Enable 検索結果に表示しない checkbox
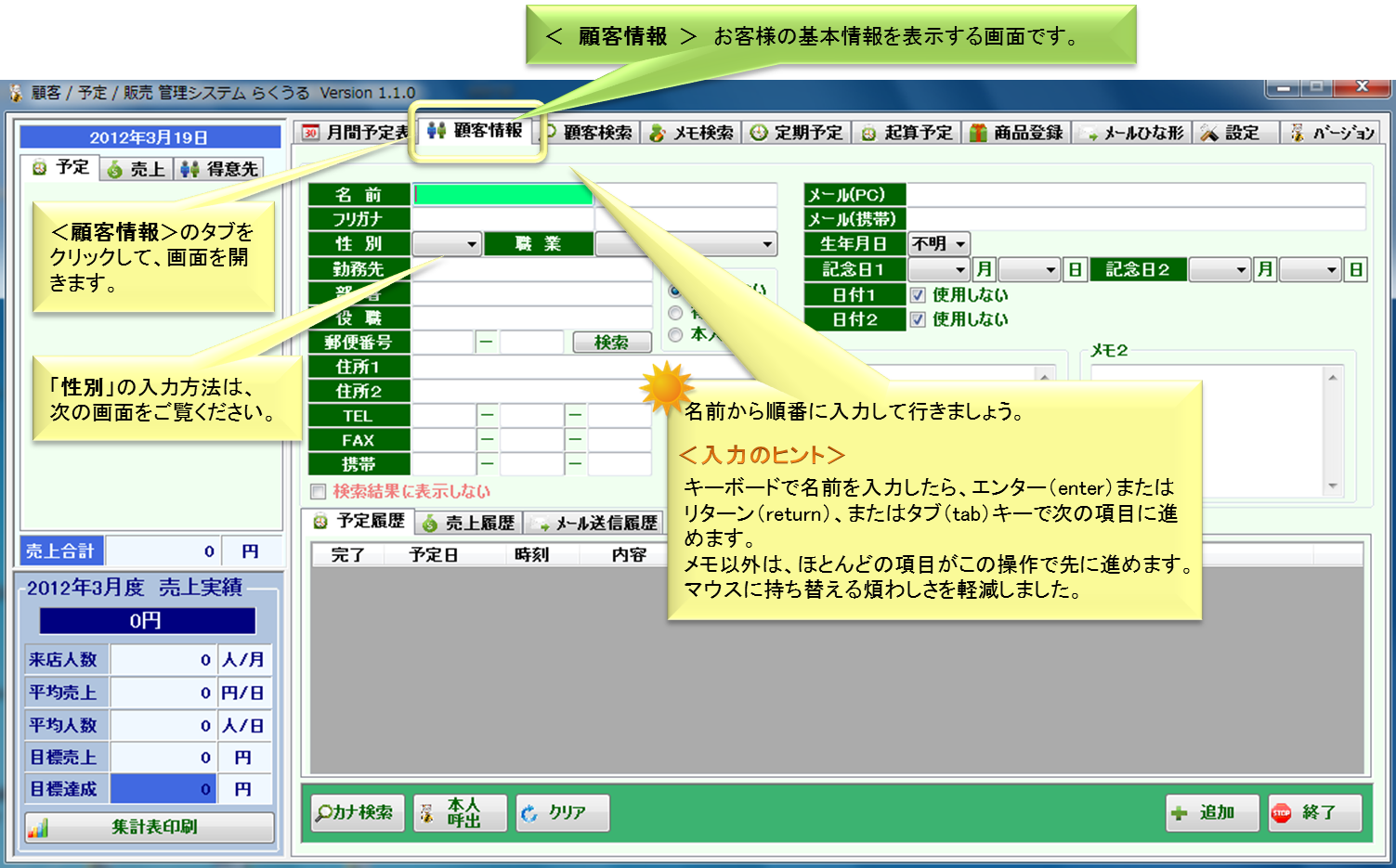The height and width of the screenshot is (868, 1396). click(x=319, y=491)
